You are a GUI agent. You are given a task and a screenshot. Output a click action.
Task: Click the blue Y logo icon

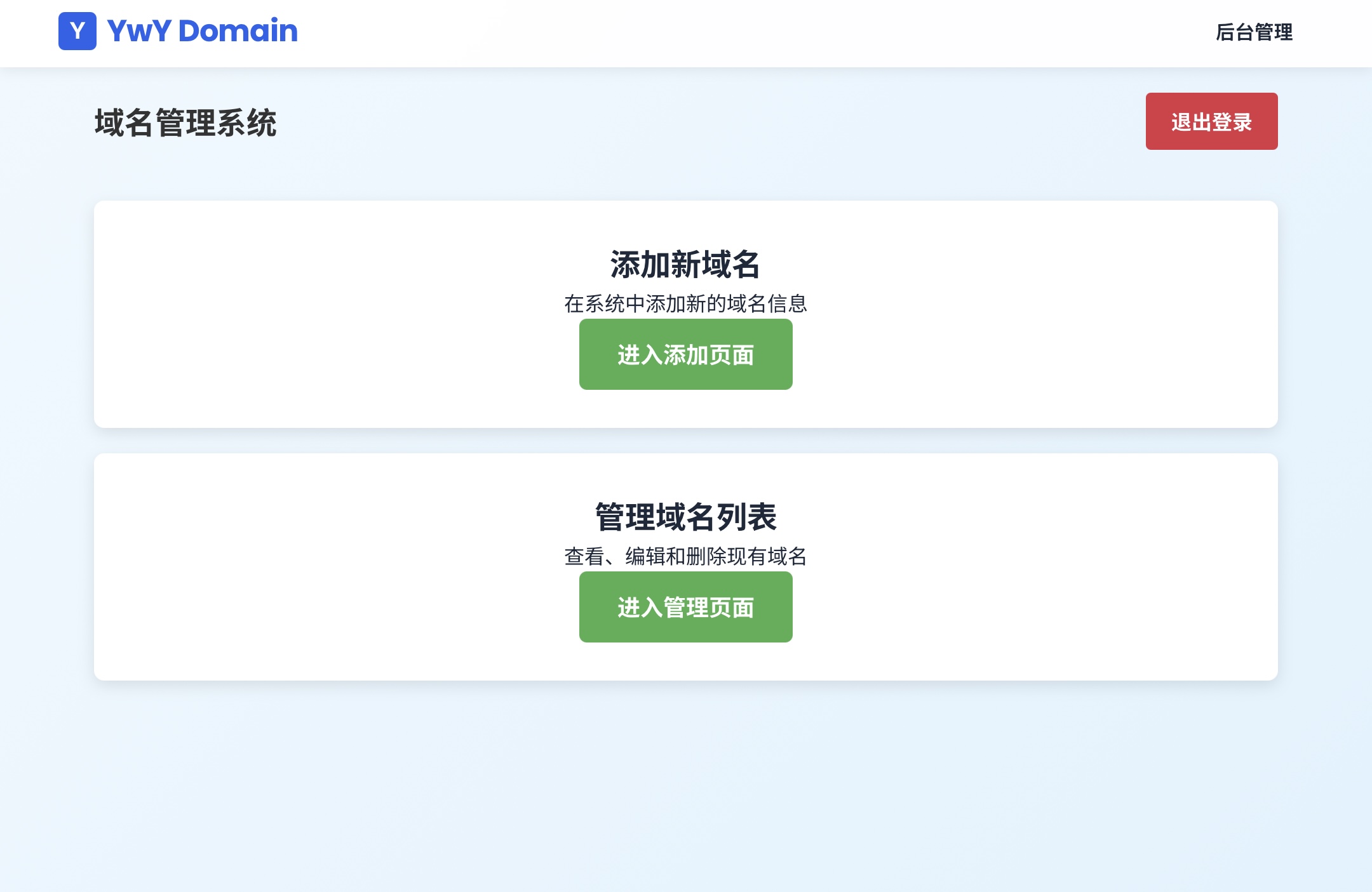pyautogui.click(x=77, y=31)
